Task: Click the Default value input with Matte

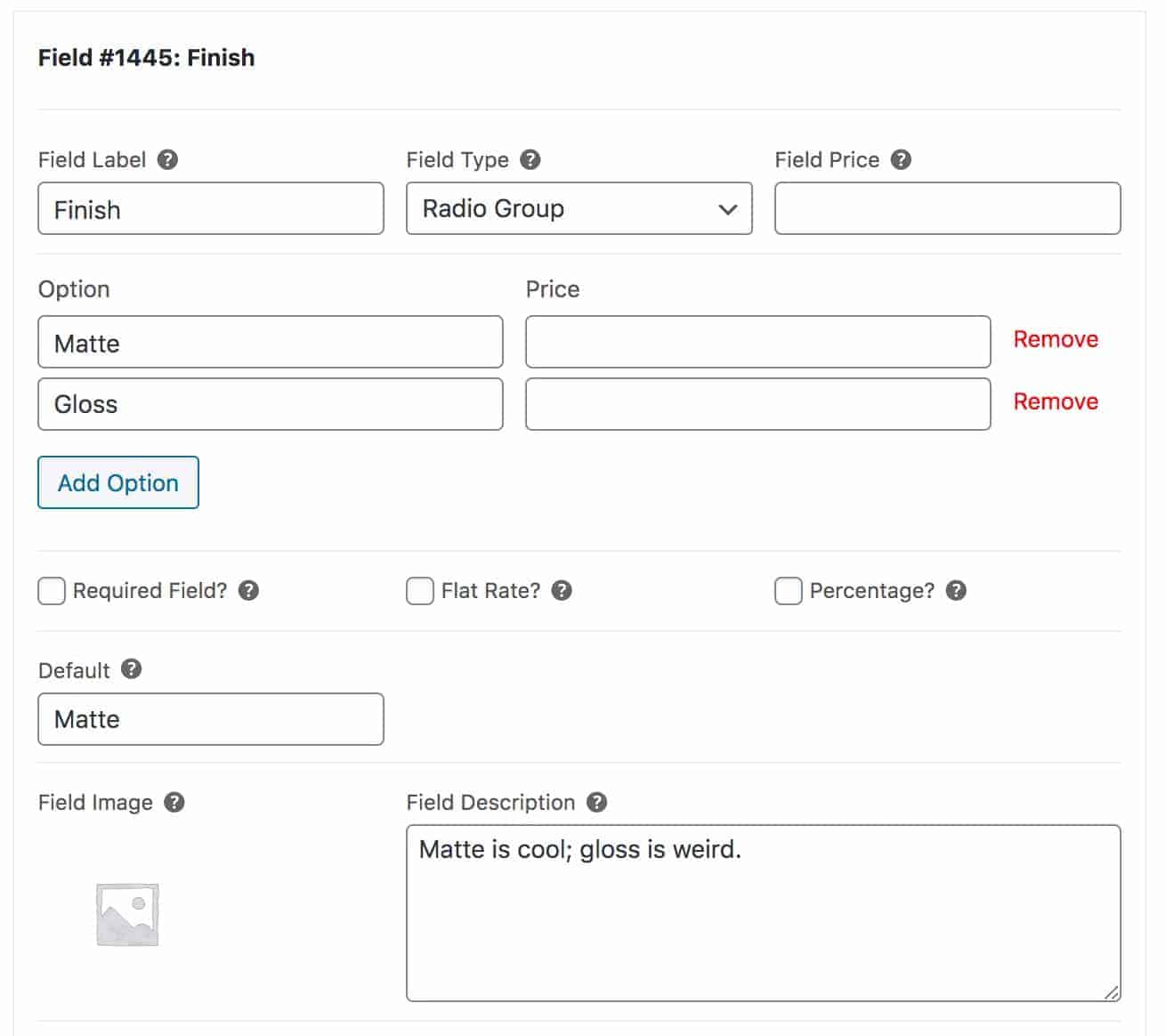Action: 211,719
